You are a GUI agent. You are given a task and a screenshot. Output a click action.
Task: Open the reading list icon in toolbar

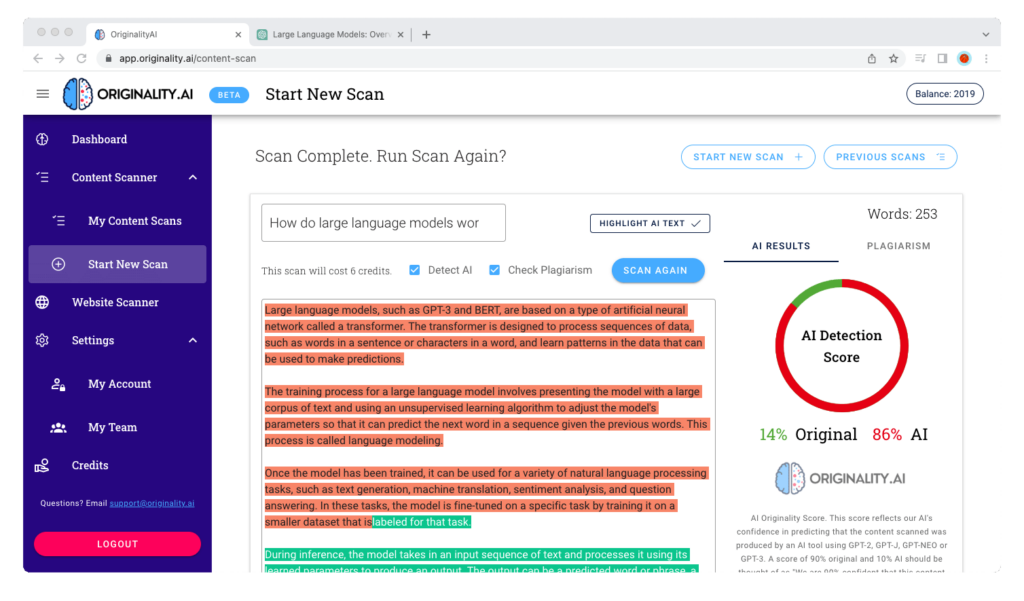tap(920, 58)
